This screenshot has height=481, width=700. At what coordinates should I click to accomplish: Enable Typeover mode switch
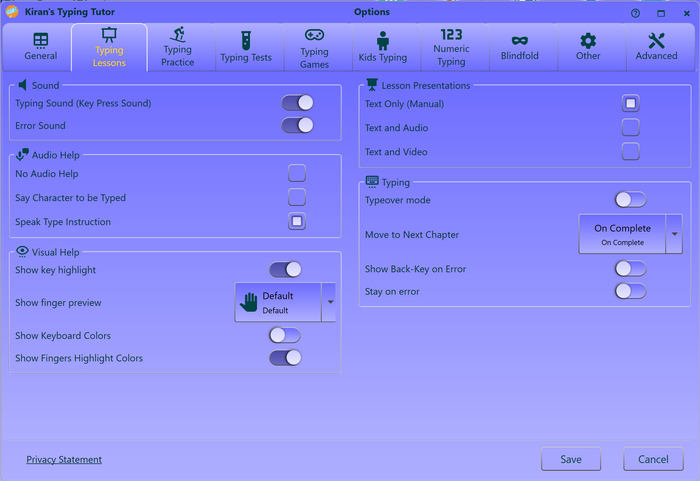[x=630, y=200]
